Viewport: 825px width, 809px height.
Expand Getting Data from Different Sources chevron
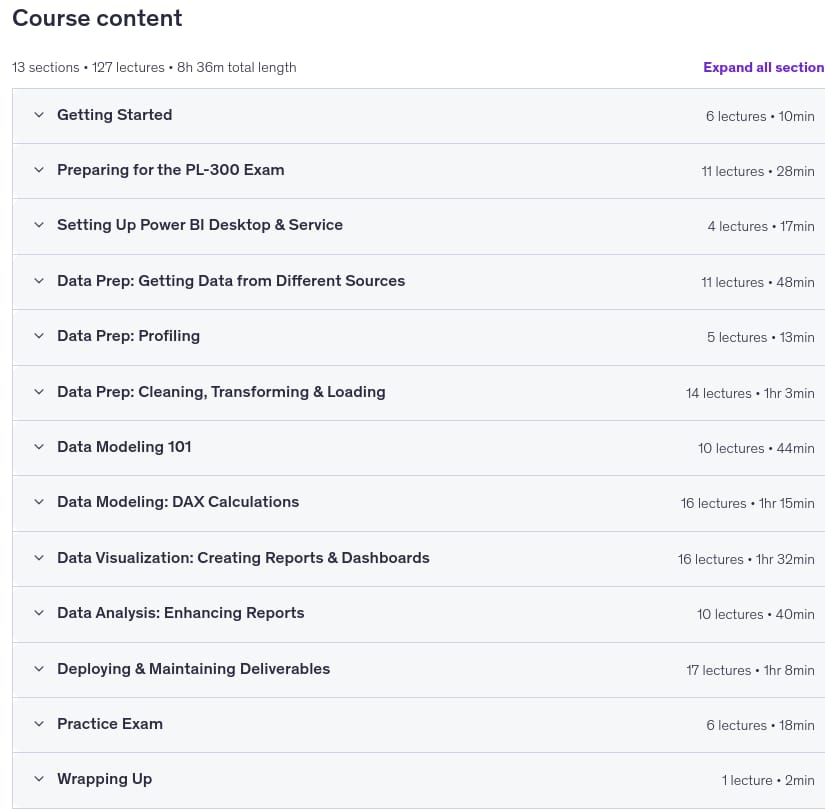click(x=39, y=281)
